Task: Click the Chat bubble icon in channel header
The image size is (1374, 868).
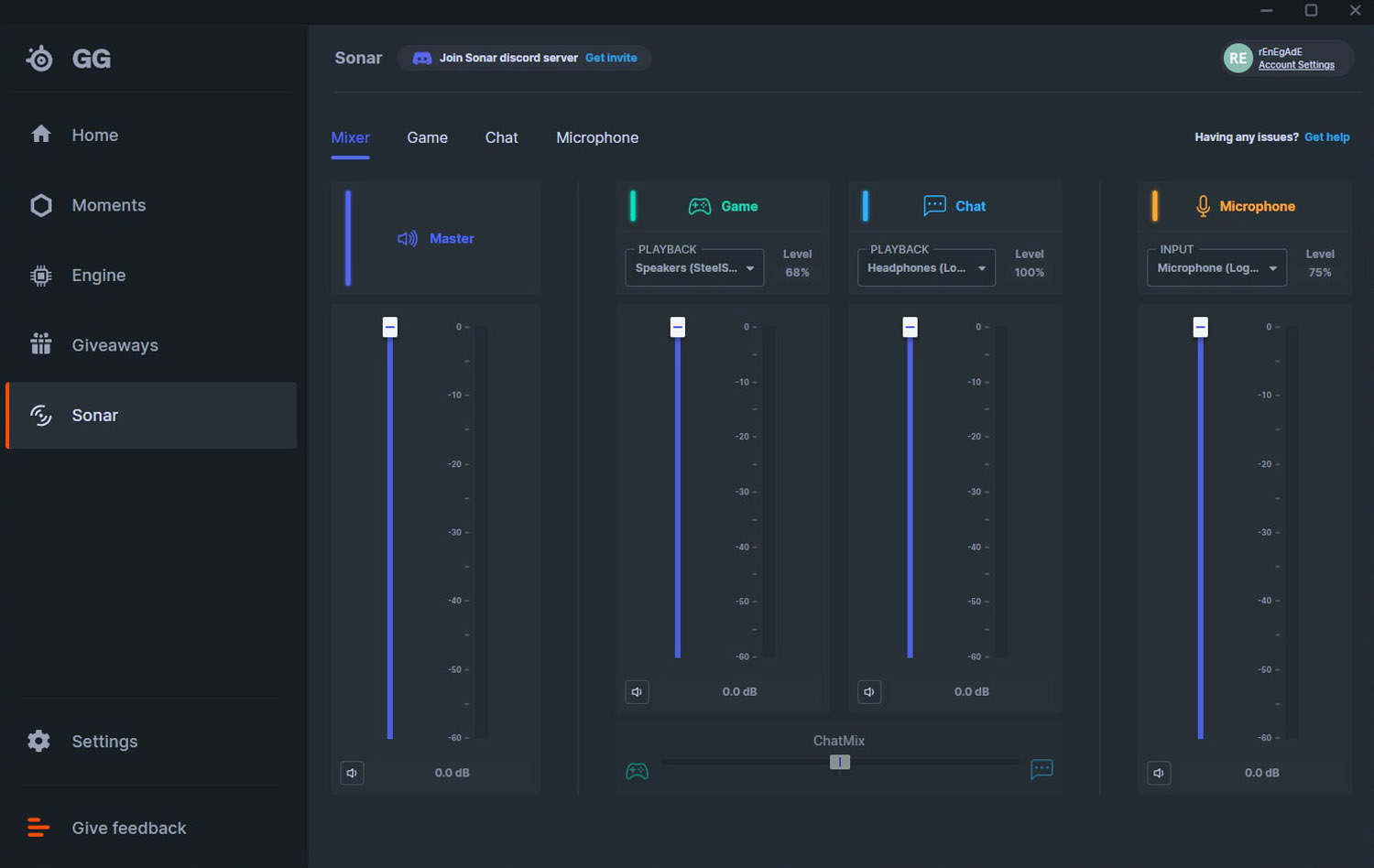Action: click(x=935, y=205)
